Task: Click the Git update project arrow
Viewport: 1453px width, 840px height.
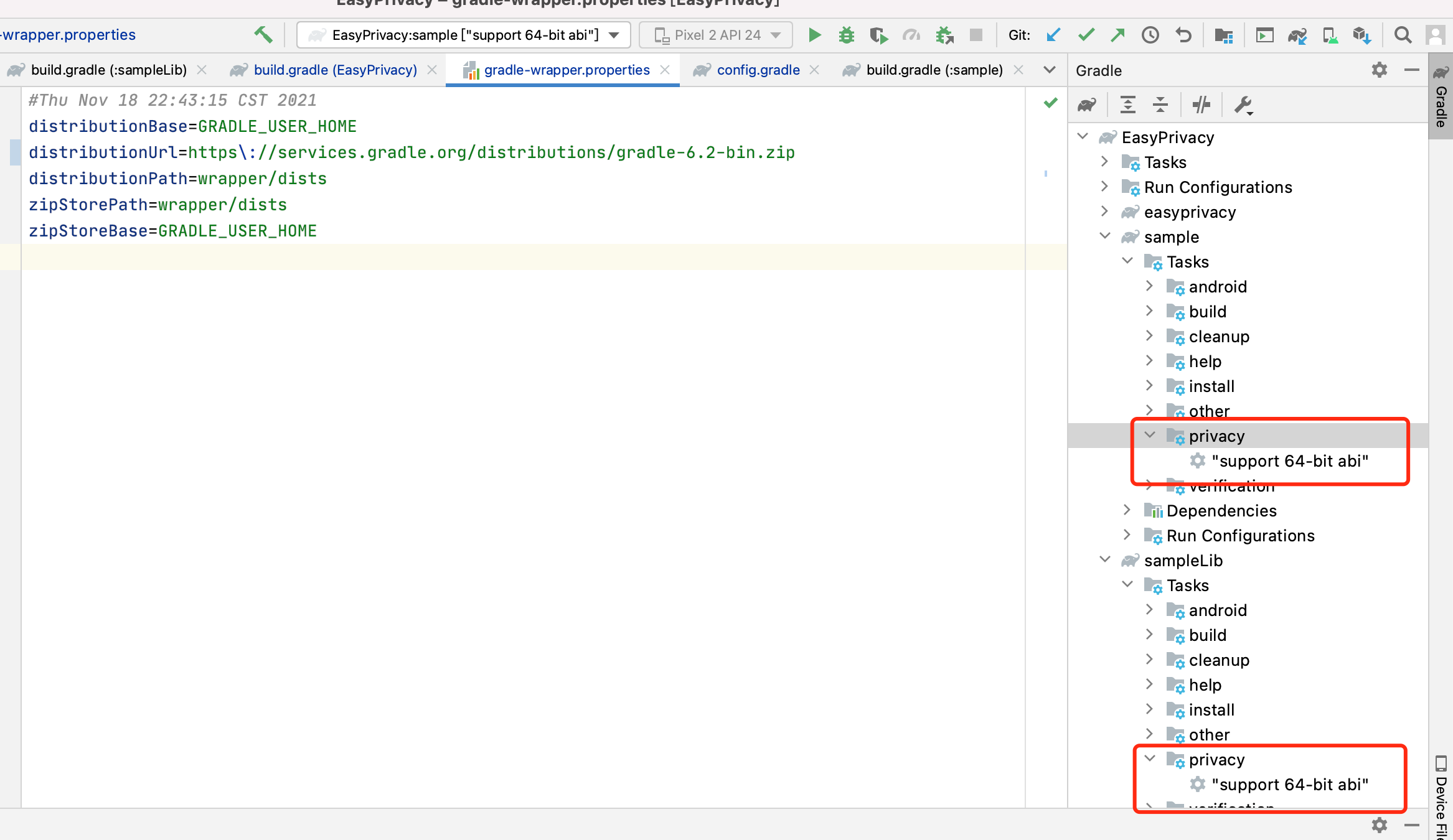Action: pos(1053,35)
